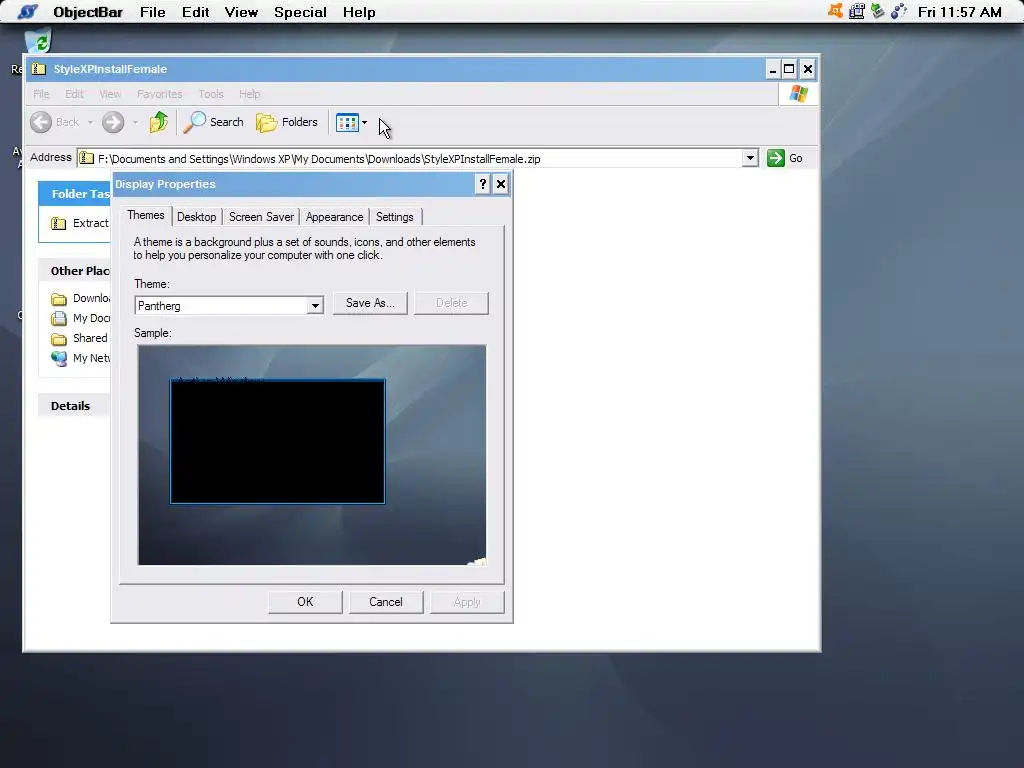
Task: Click the network computers tray icon
Action: click(857, 11)
